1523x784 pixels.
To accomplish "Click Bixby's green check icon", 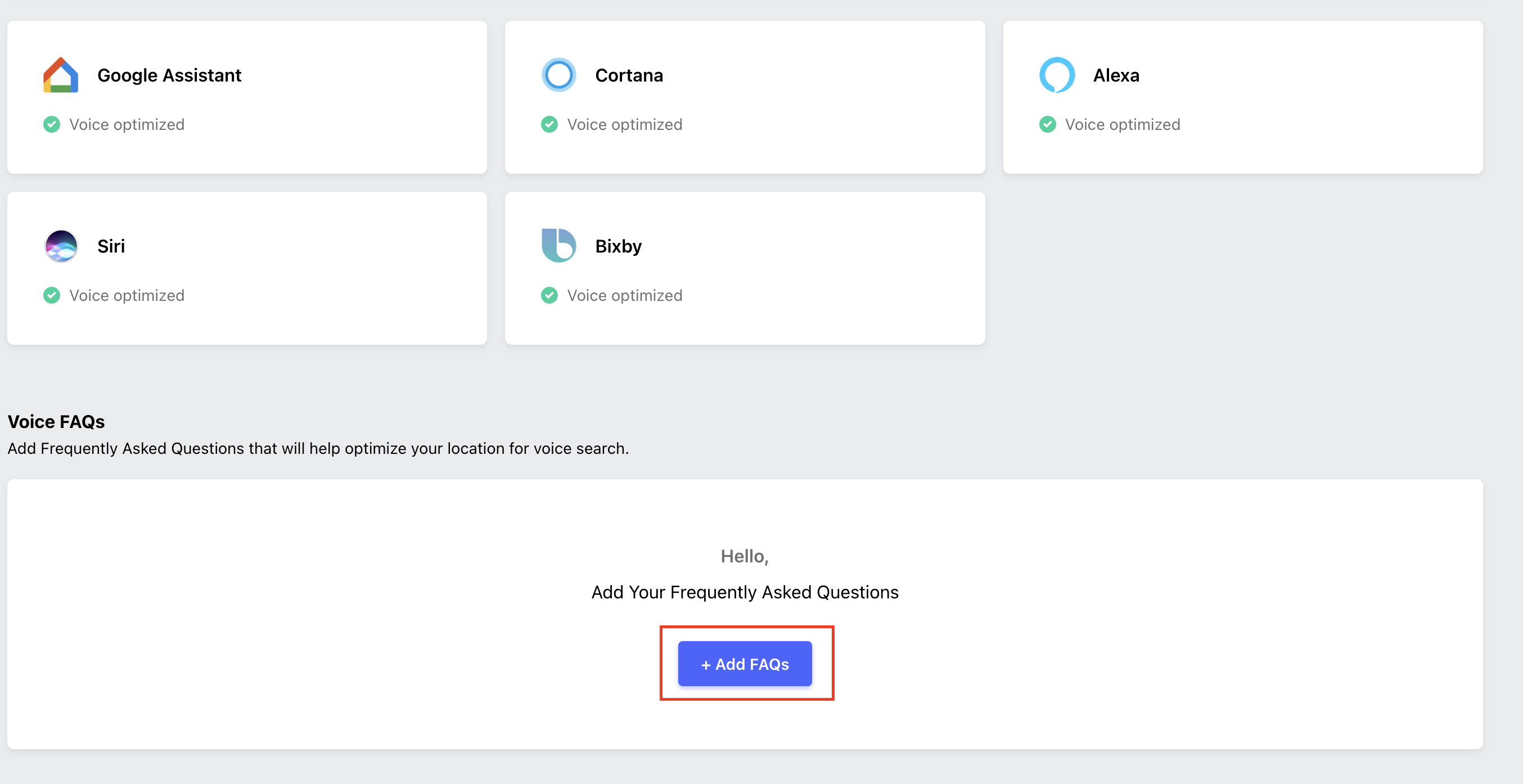I will click(x=549, y=296).
